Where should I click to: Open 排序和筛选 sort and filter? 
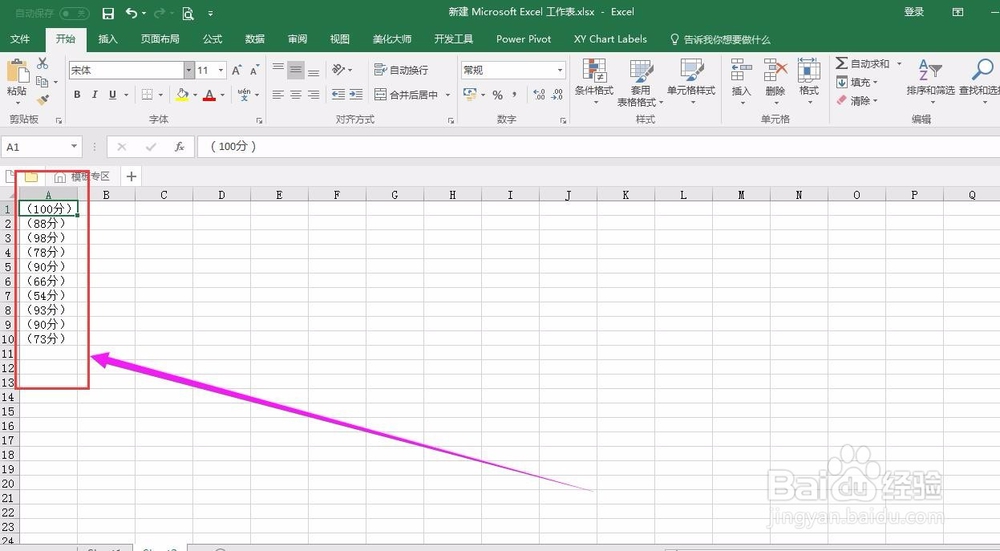[930, 81]
